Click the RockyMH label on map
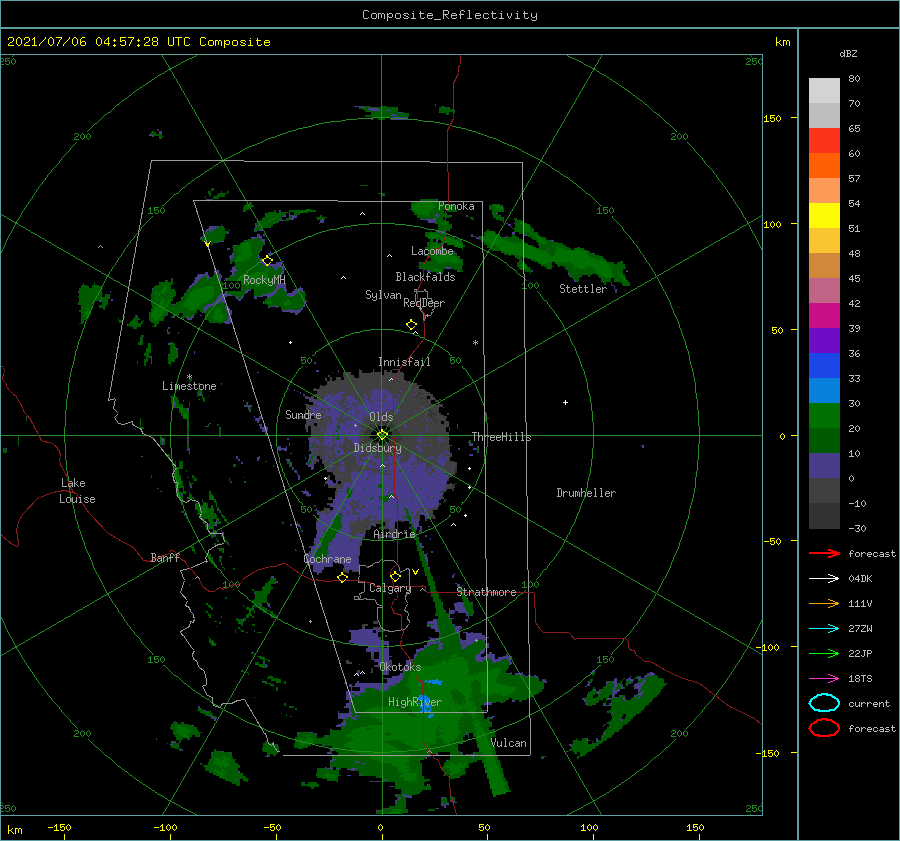The image size is (900, 841). pyautogui.click(x=264, y=280)
